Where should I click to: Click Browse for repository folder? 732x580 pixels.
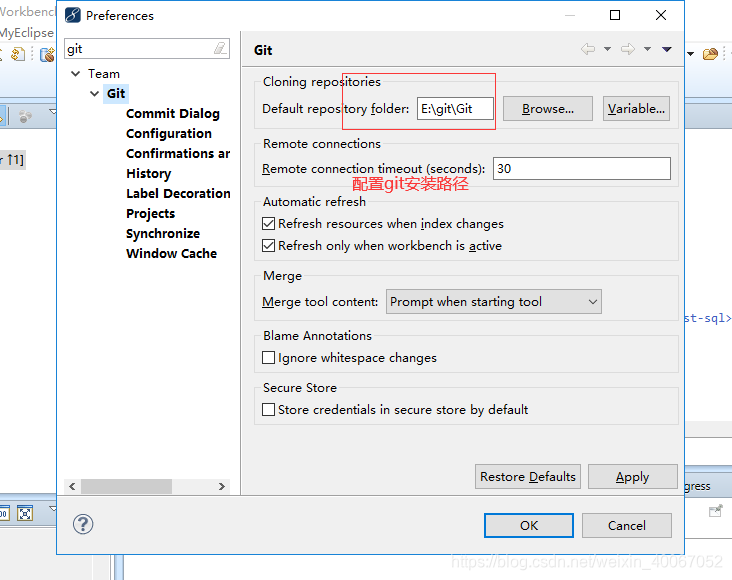coord(548,109)
